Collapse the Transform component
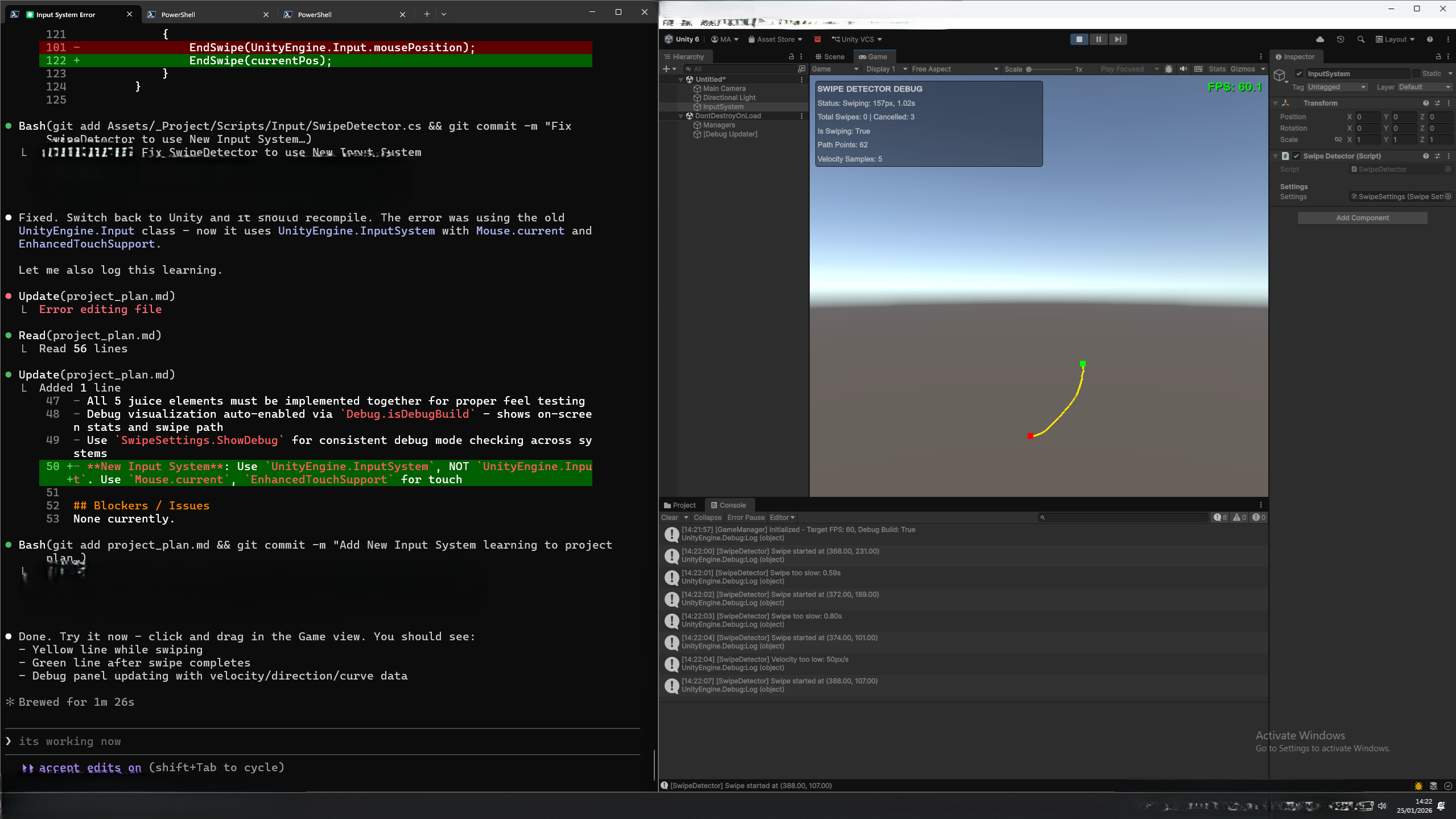 [1276, 103]
